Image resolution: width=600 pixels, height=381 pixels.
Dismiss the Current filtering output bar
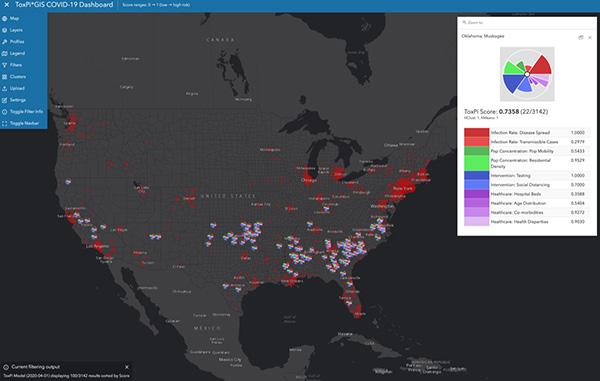(127, 367)
